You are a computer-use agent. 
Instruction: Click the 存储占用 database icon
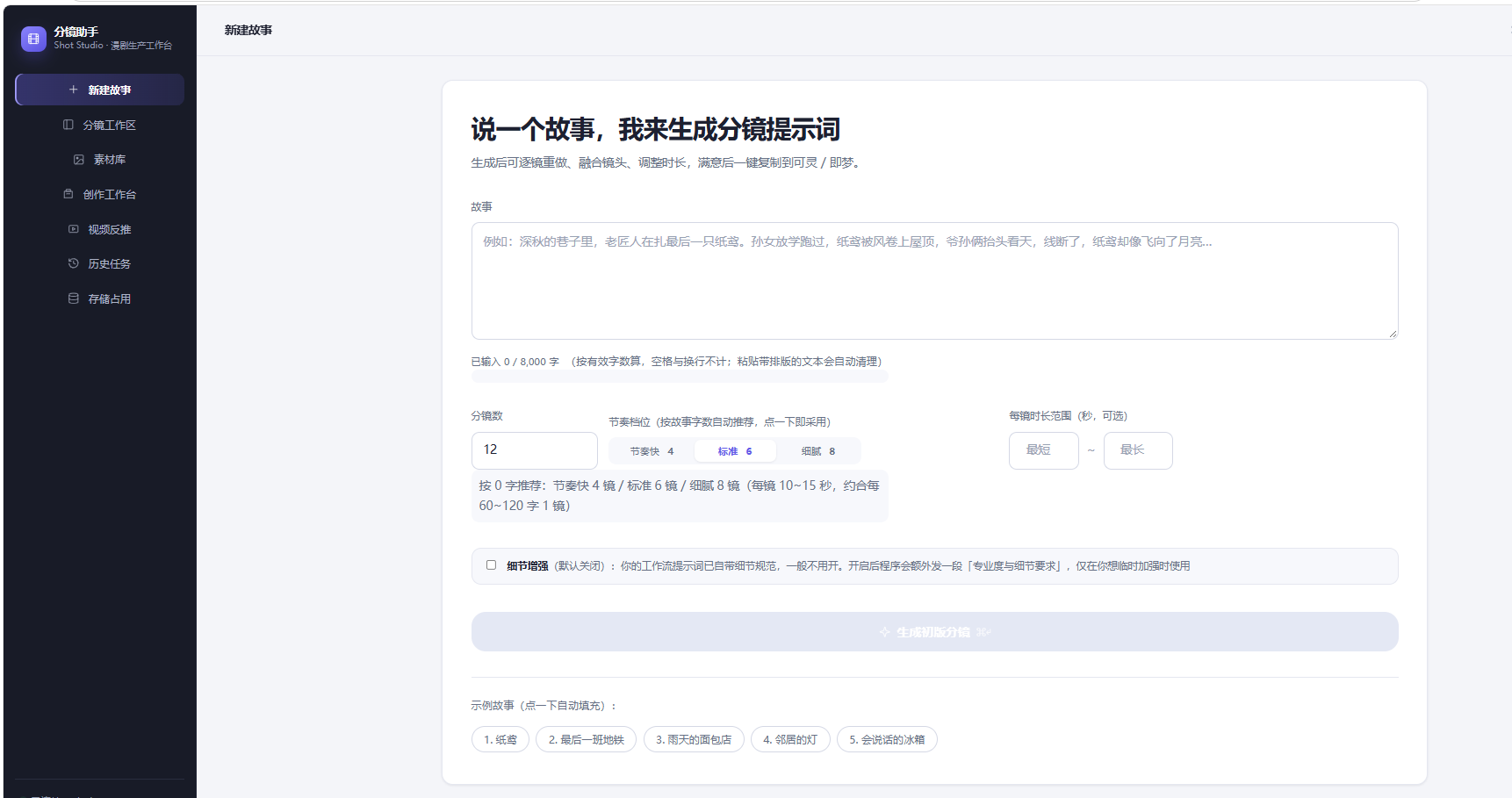coord(74,298)
